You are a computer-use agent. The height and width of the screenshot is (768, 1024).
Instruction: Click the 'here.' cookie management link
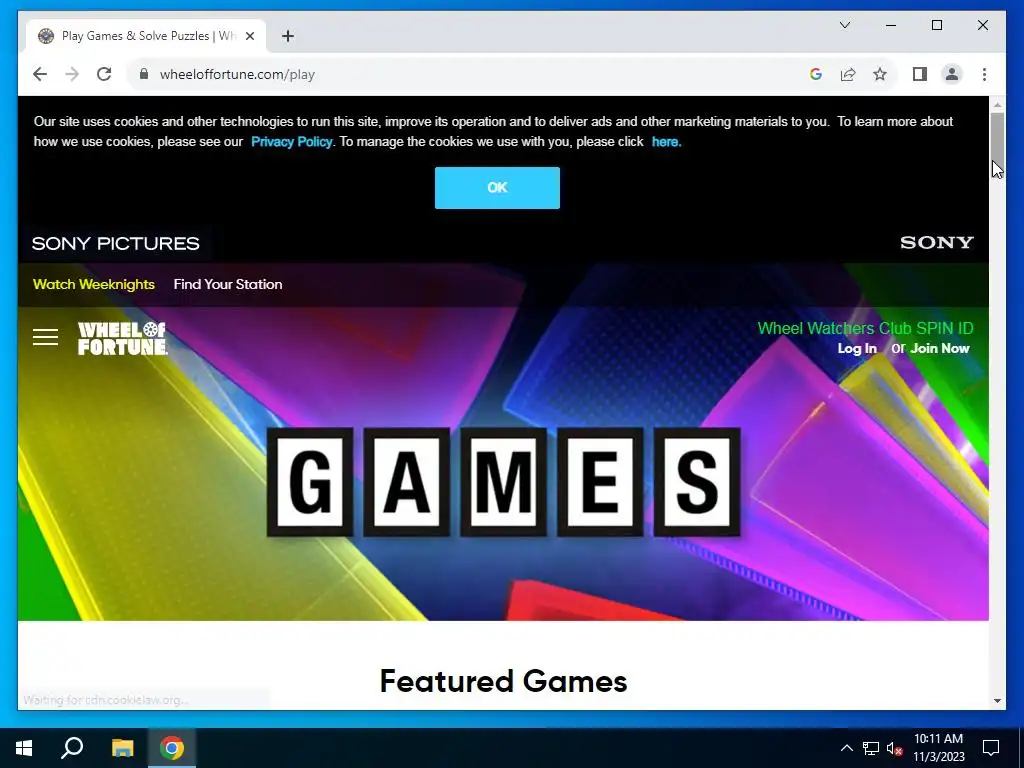pos(666,142)
